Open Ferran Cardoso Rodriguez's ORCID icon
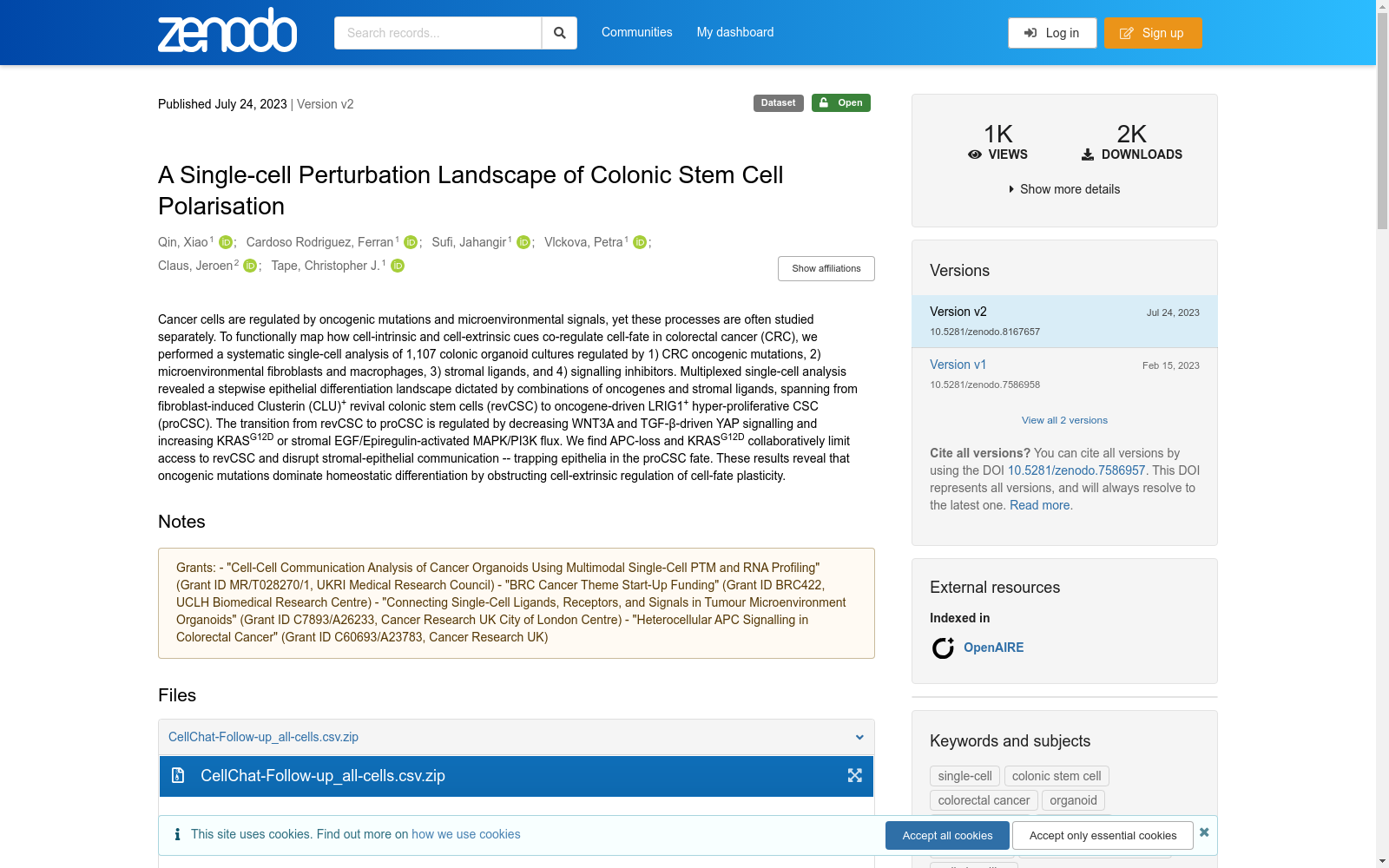The width and height of the screenshot is (1389, 868). coord(411,242)
